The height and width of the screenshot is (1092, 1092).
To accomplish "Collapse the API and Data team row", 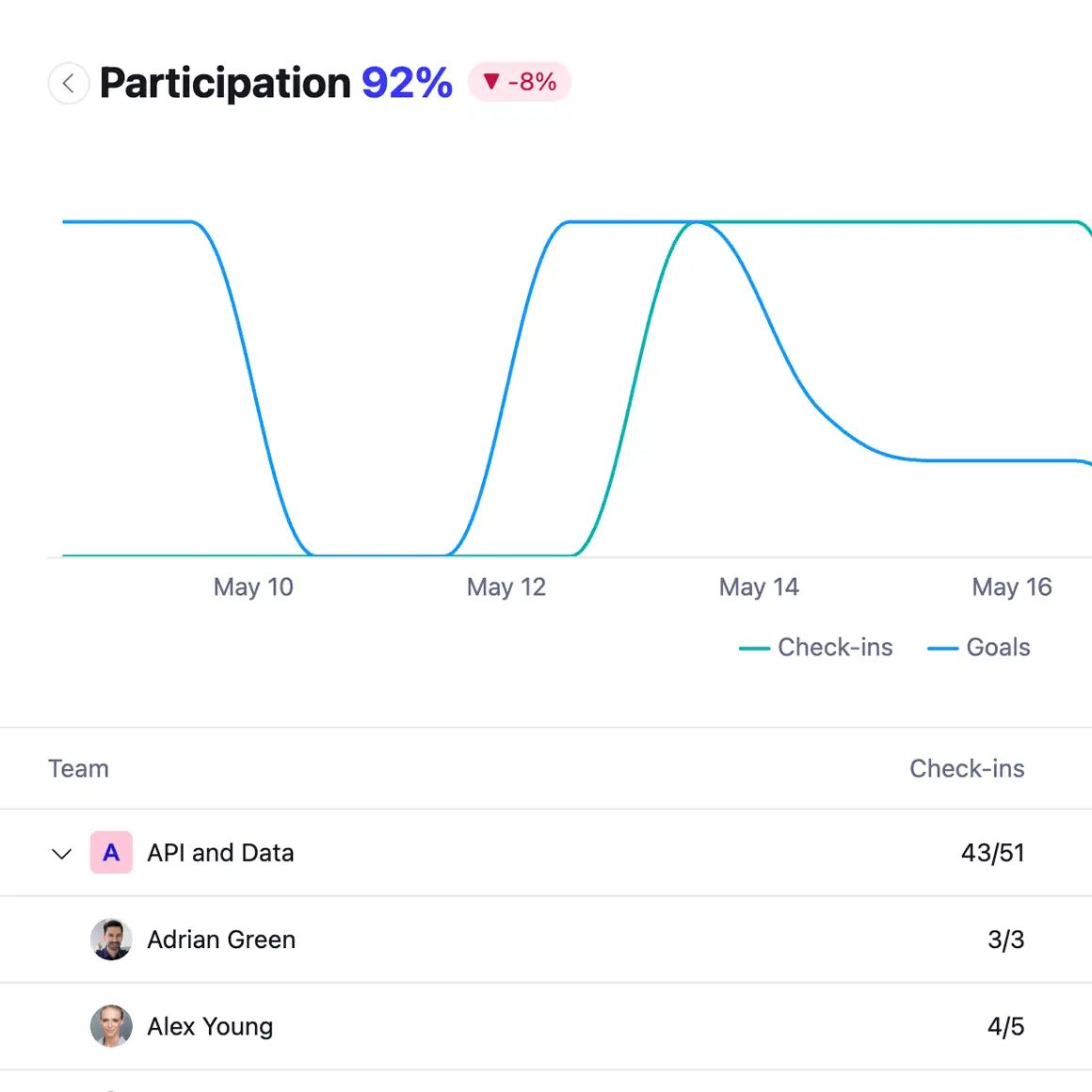I will point(61,854).
